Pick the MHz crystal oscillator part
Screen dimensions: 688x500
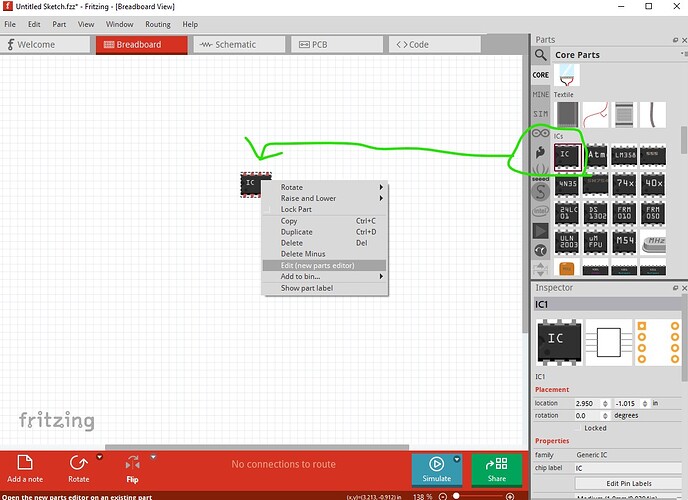654,244
